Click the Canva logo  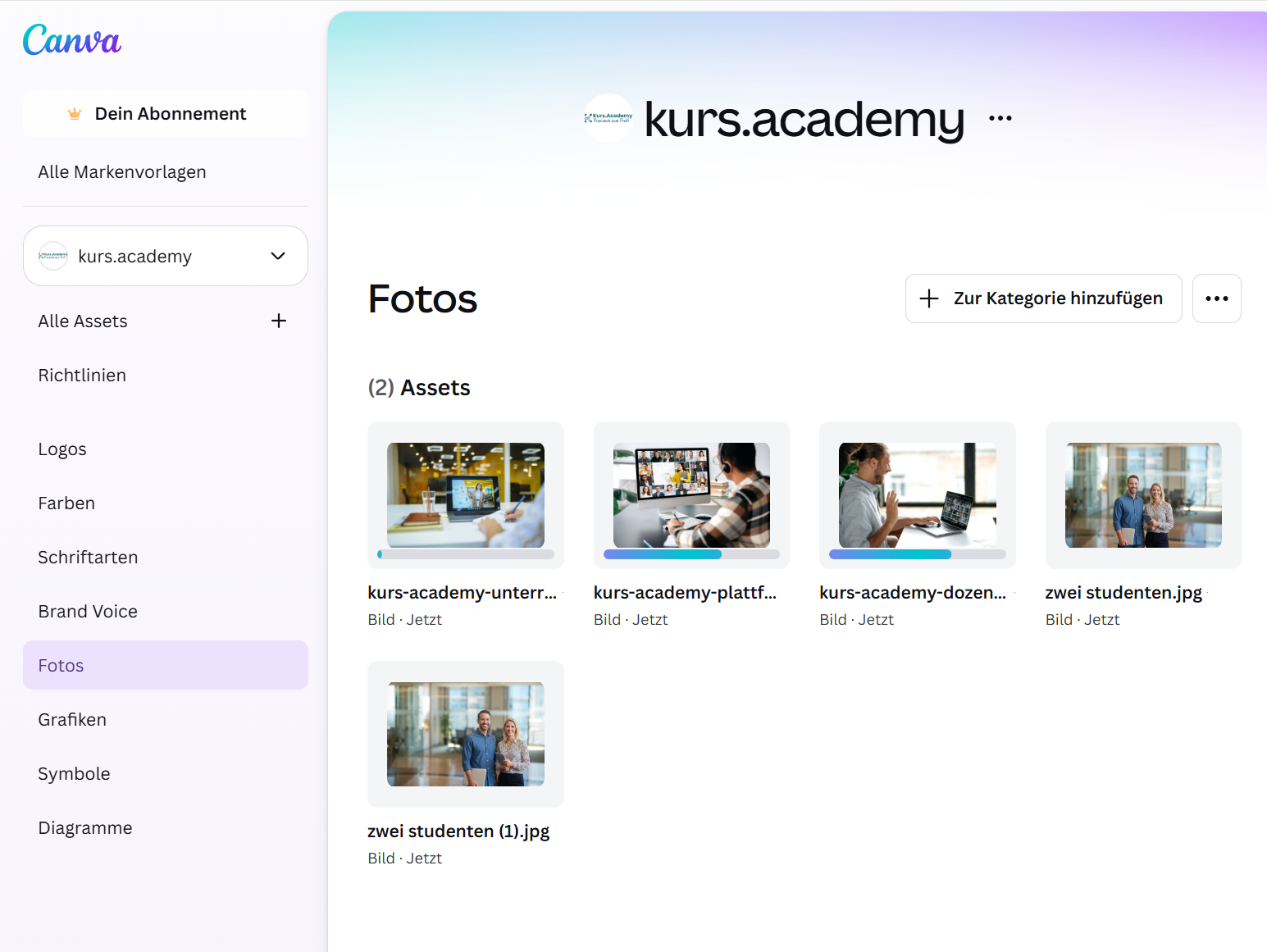71,39
